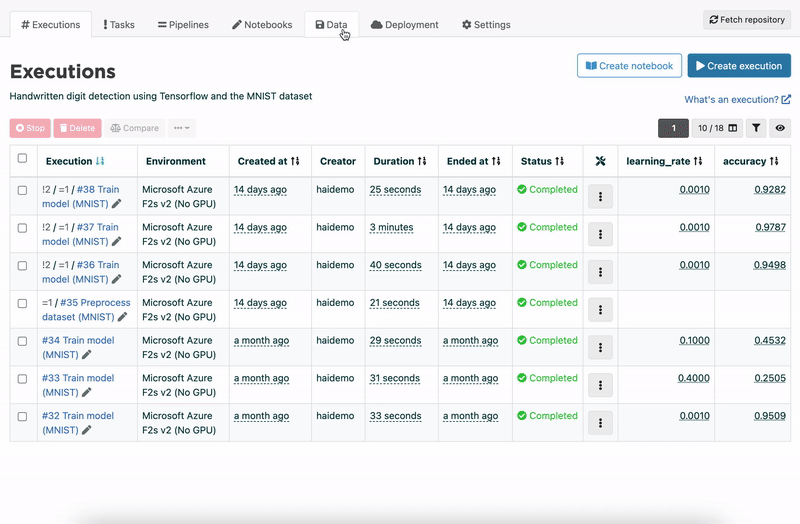Select checkbox for execution #38
This screenshot has width=800, height=524.
[22, 190]
